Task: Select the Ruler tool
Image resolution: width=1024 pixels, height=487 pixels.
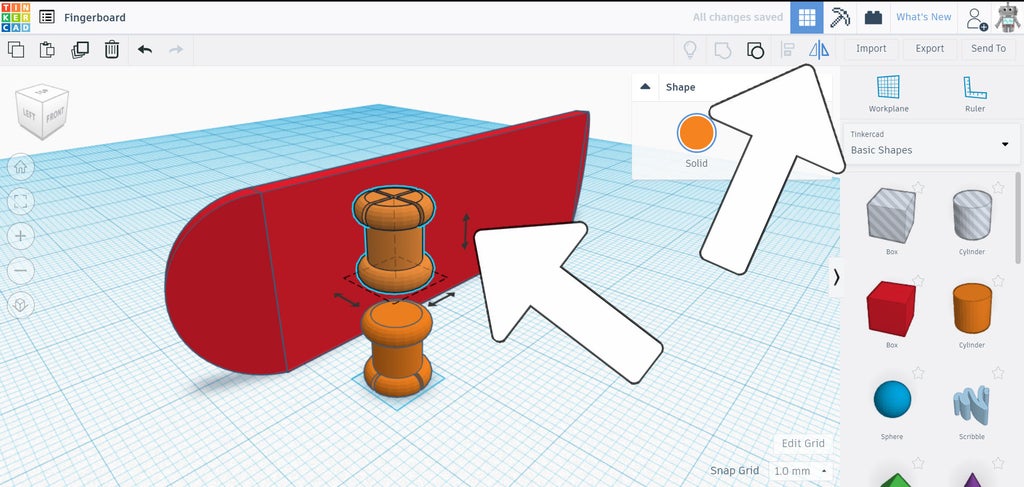Action: pos(974,93)
